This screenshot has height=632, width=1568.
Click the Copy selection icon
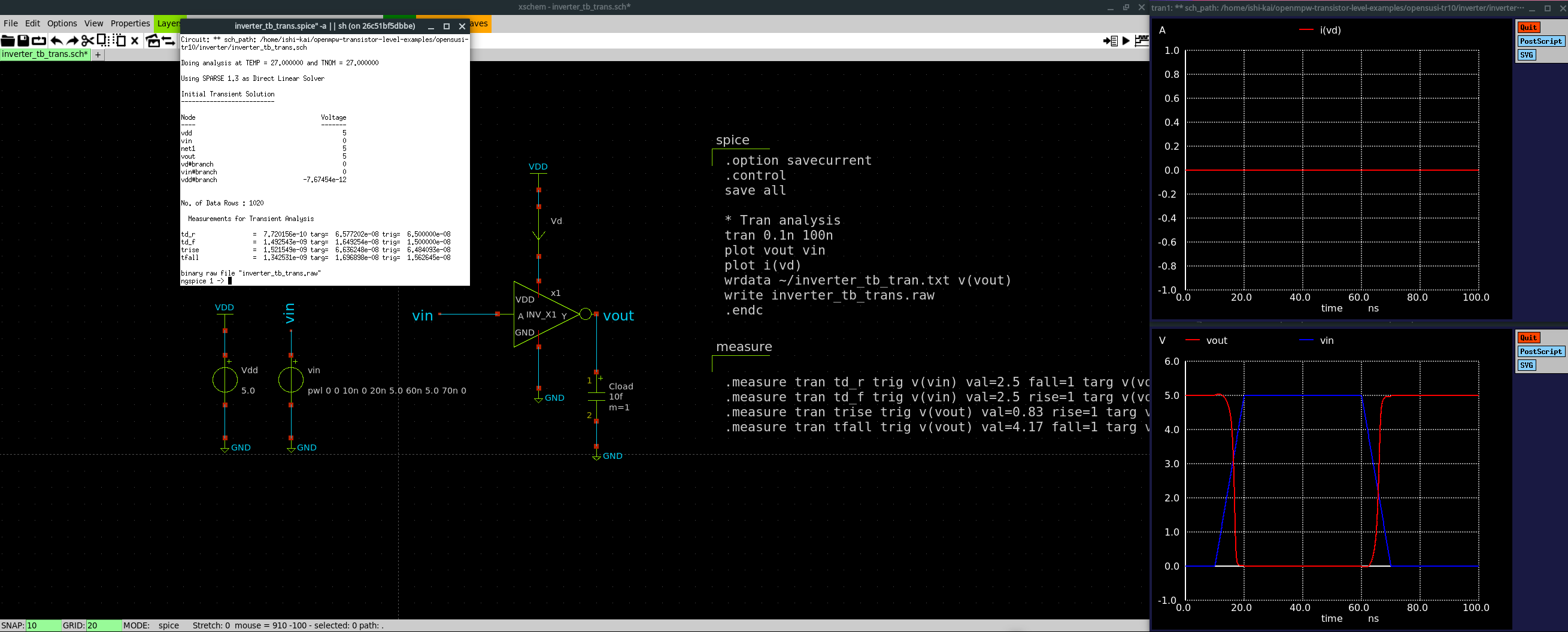point(103,40)
